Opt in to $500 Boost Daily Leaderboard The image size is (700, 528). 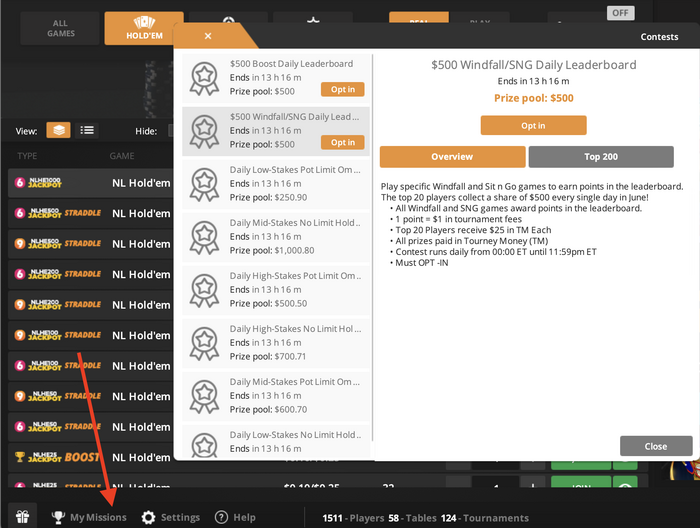342,89
